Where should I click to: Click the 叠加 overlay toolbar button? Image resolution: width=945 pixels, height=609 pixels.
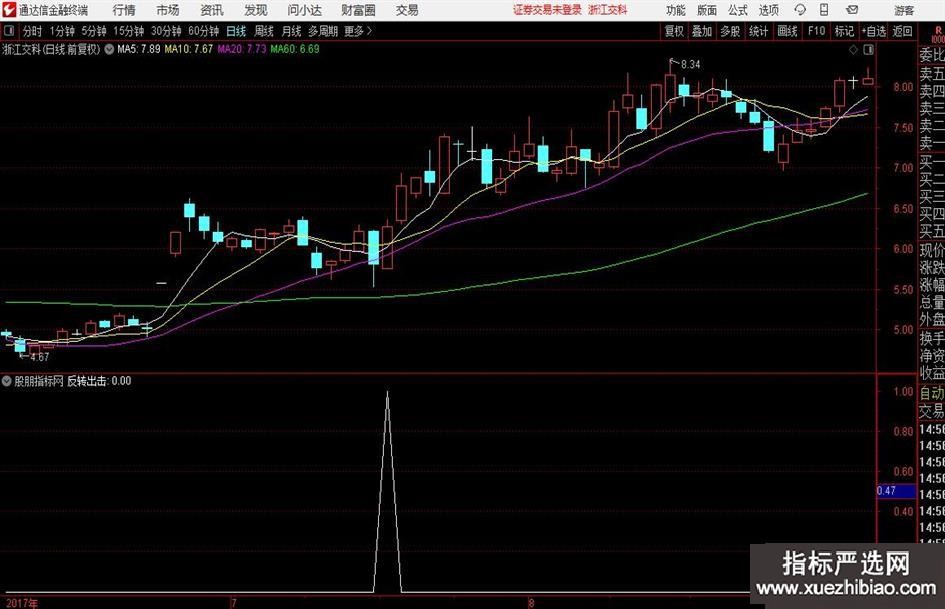click(702, 31)
